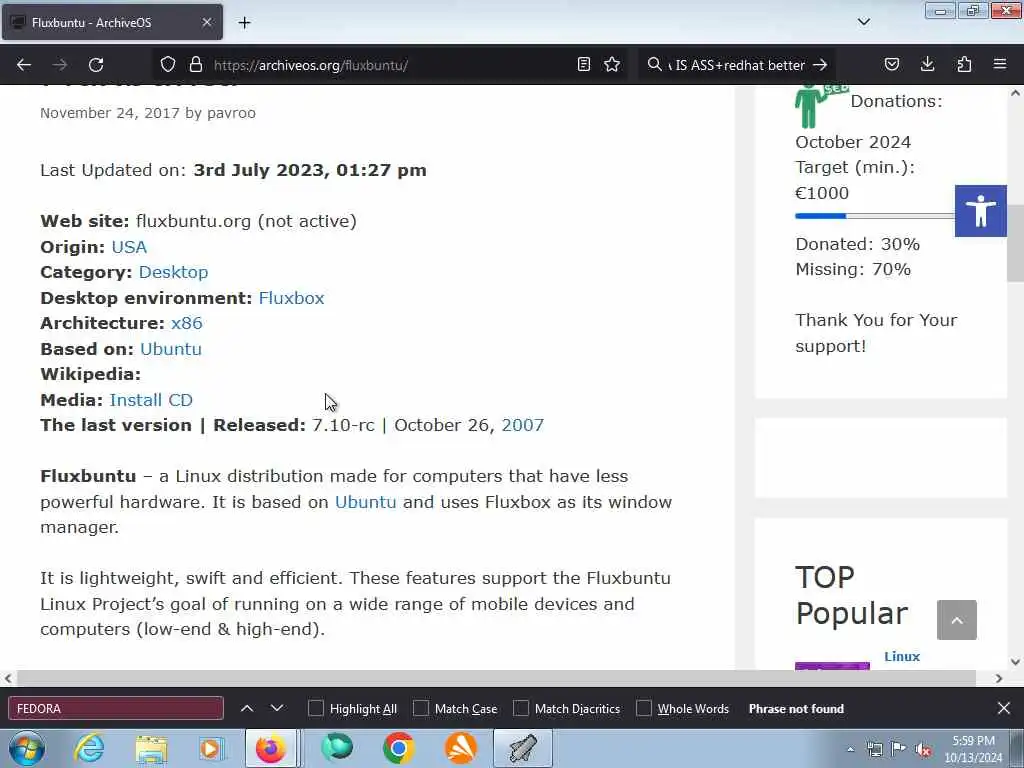The width and height of the screenshot is (1024, 768).
Task: Find next match with the down chevron
Action: 277,708
